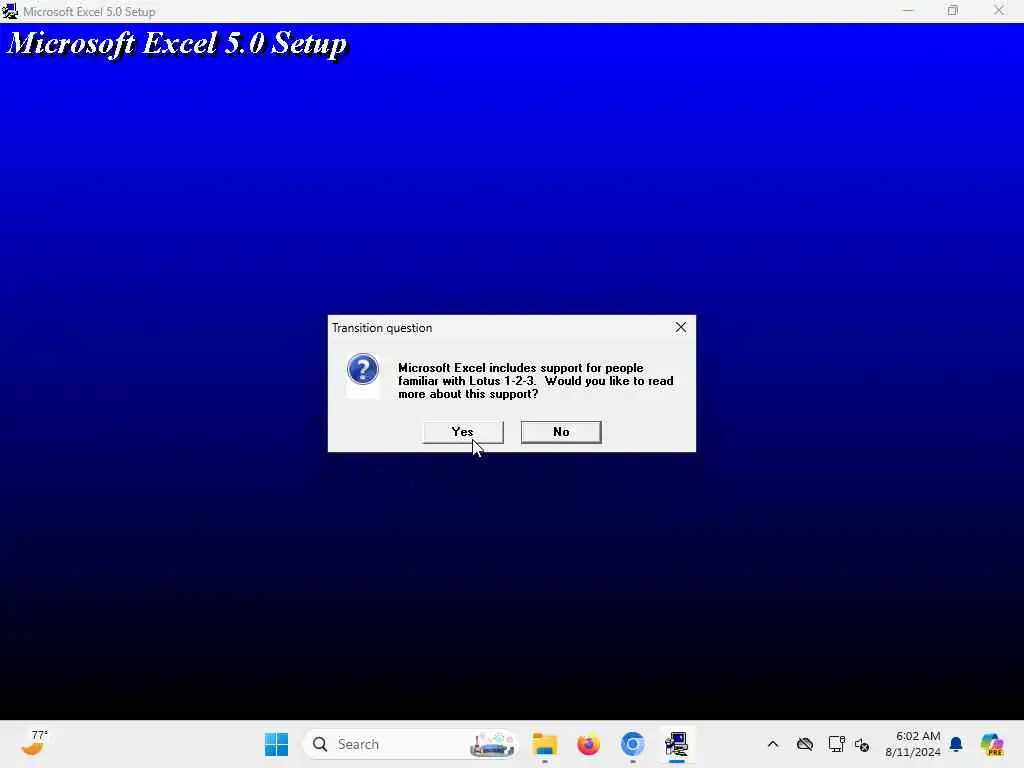Minimize the Microsoft Excel 5.0 Setup window
The height and width of the screenshot is (768, 1024).
pyautogui.click(x=908, y=10)
